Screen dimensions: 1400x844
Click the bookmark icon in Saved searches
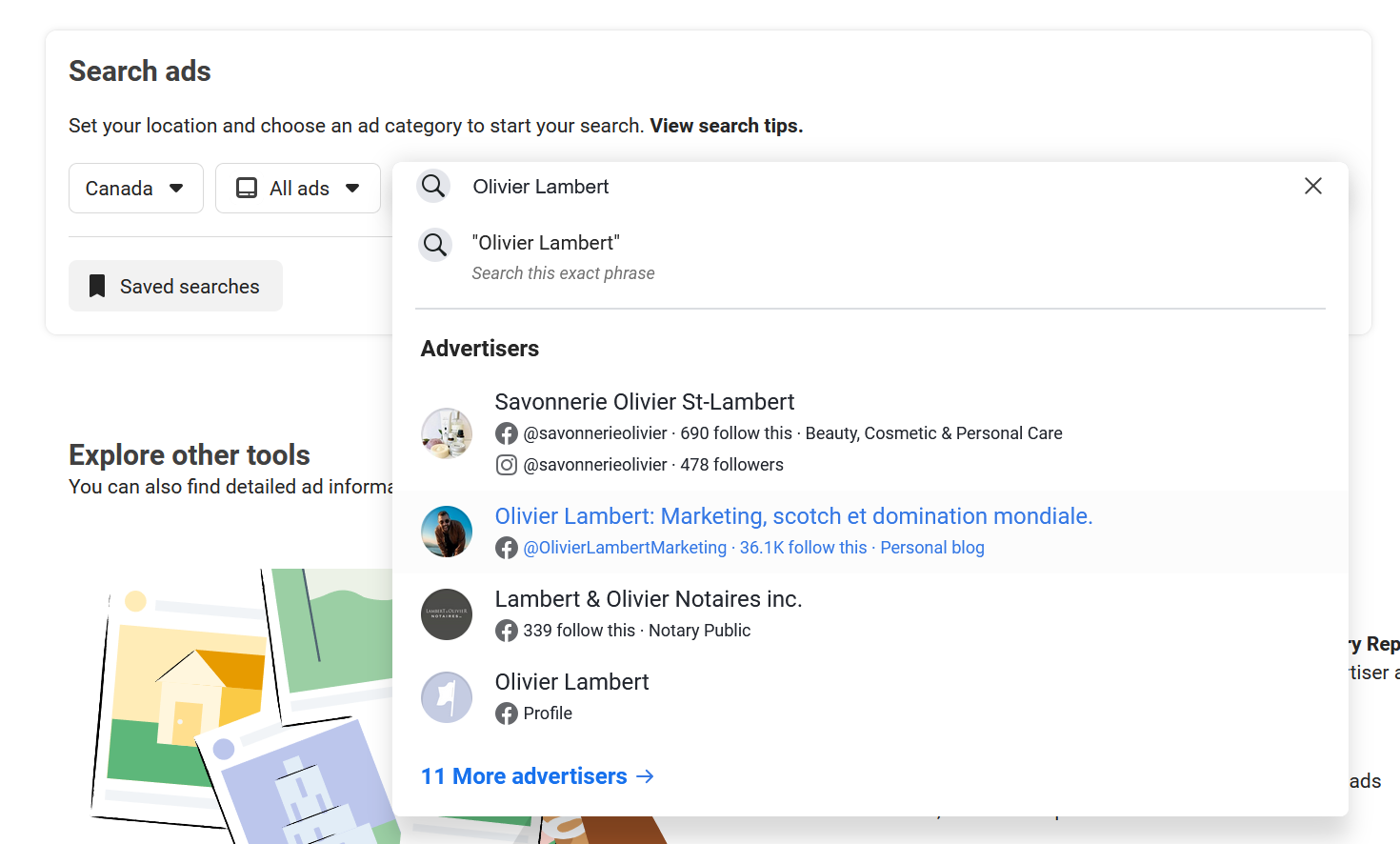coord(97,287)
